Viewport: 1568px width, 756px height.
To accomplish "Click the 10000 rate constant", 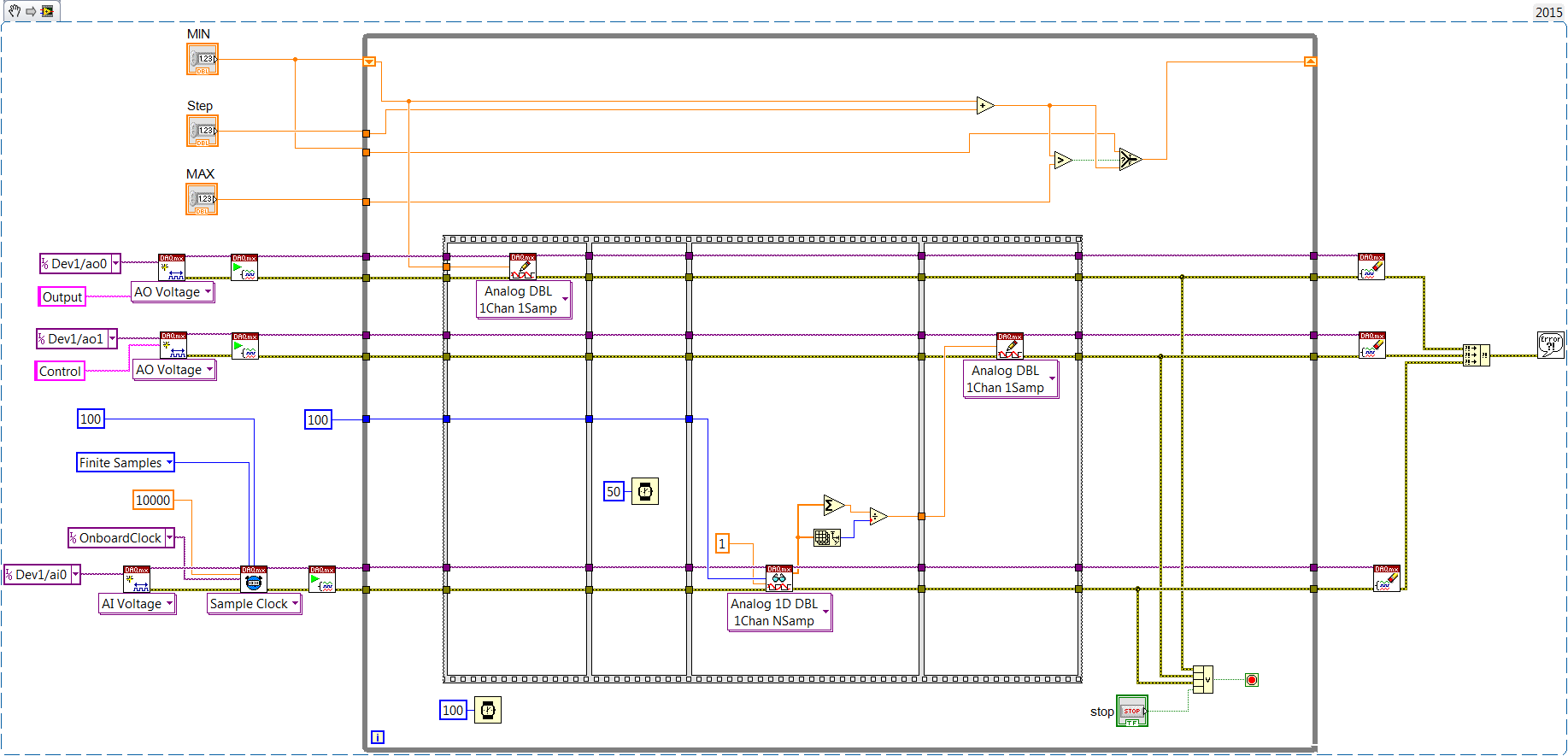I will 153,501.
